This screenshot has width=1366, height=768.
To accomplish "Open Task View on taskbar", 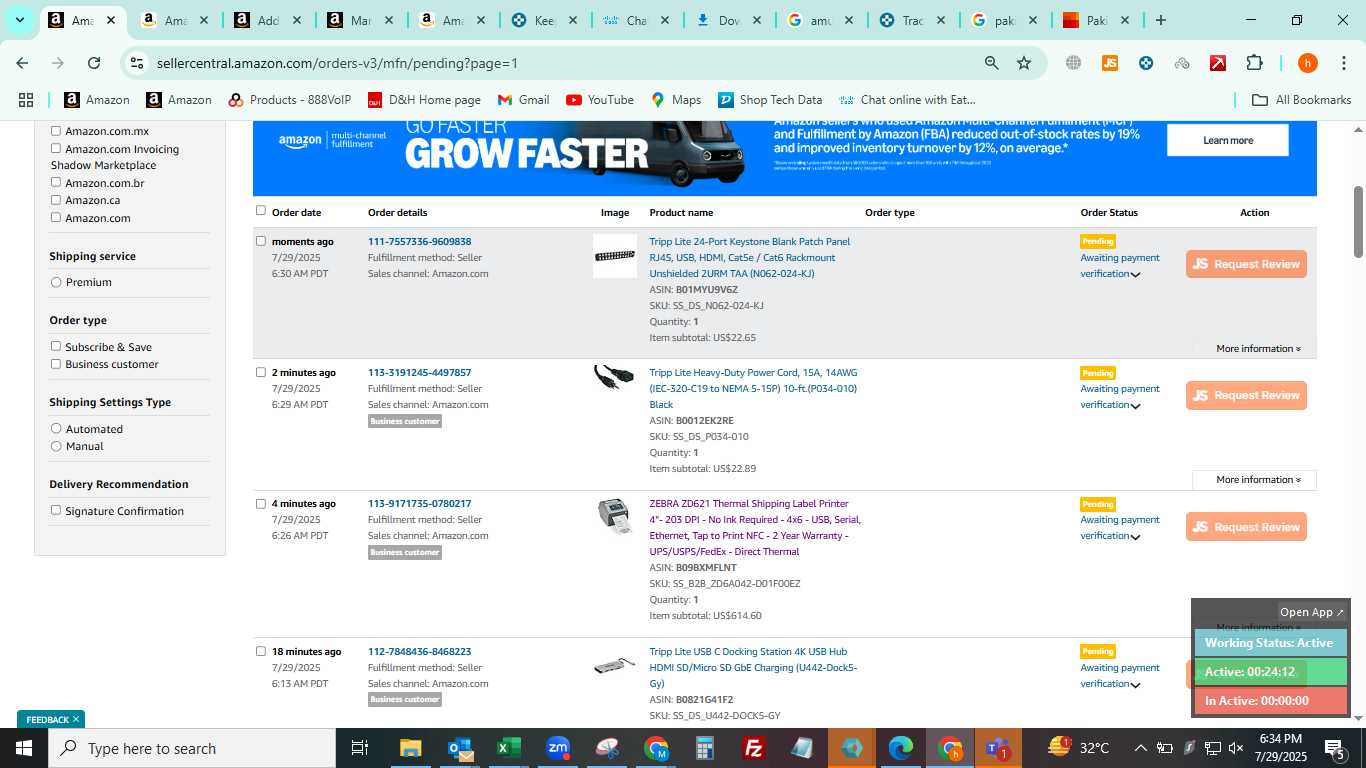I will (x=360, y=748).
